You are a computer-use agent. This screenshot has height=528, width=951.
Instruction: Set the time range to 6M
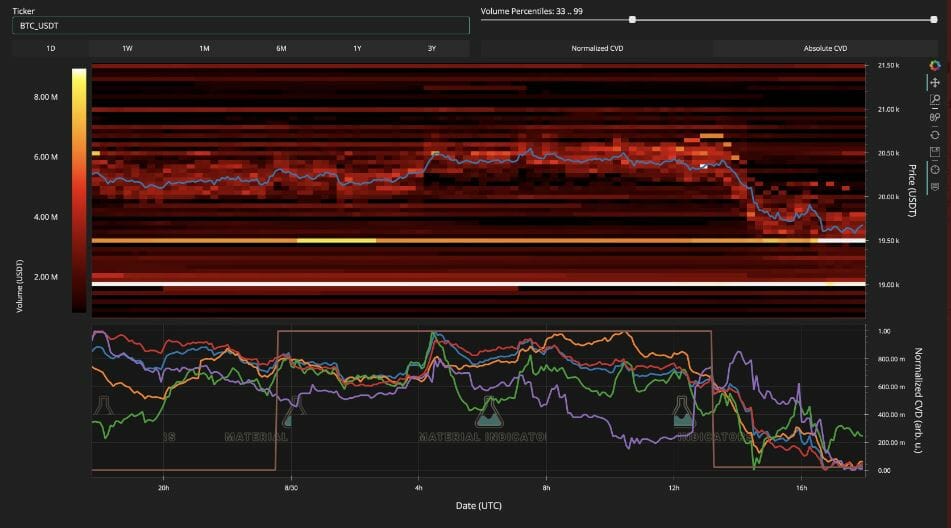click(281, 48)
